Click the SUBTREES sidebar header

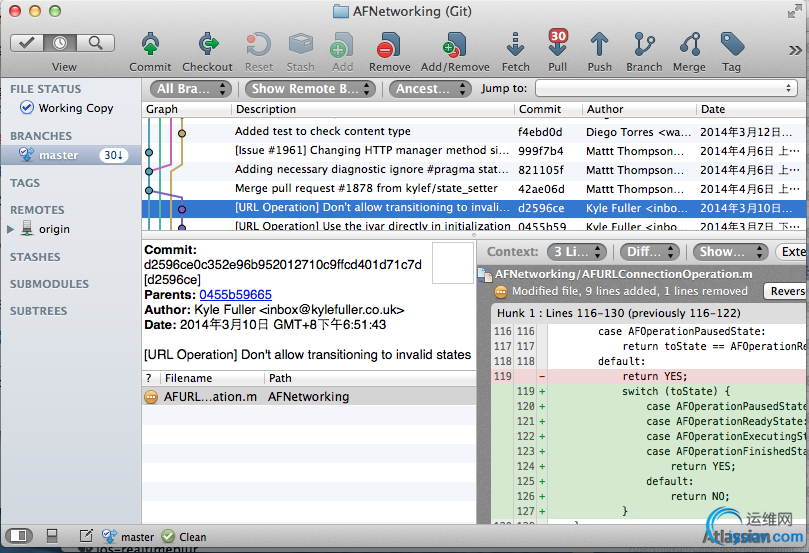tap(38, 311)
